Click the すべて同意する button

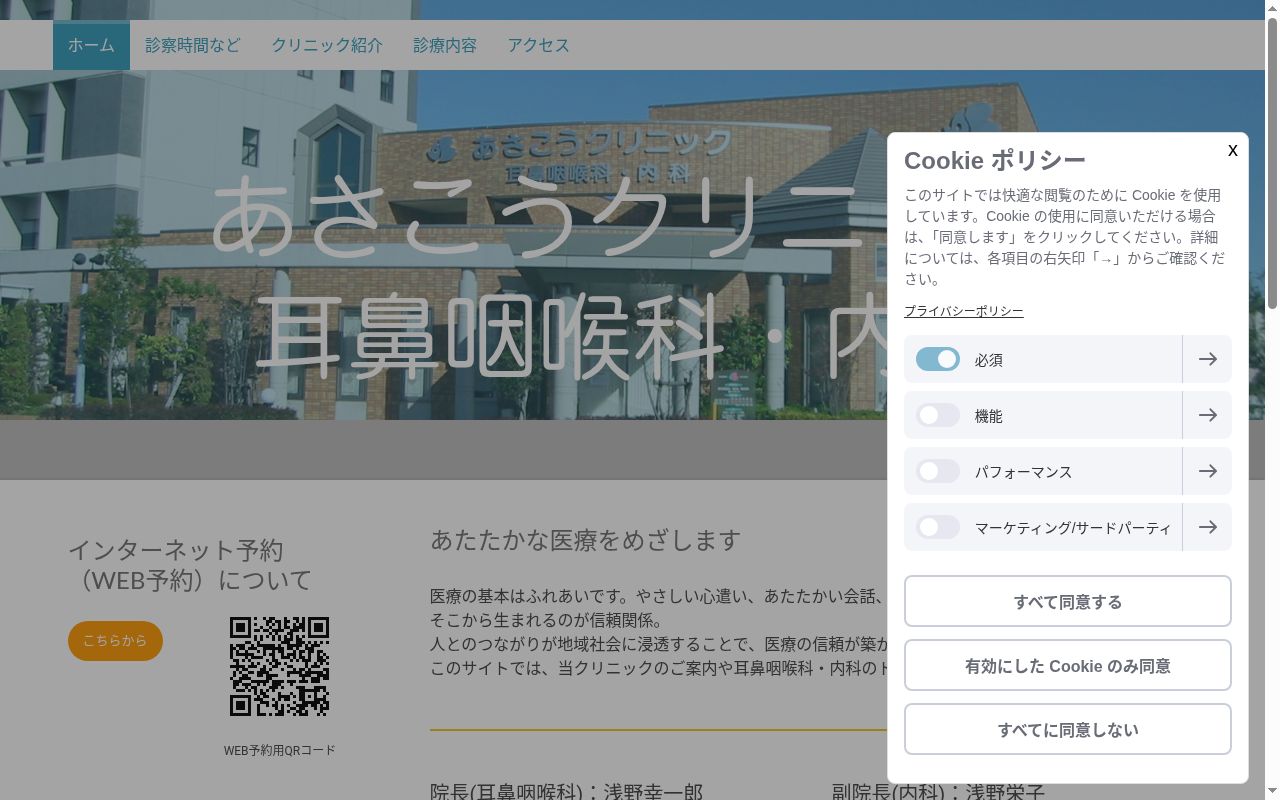[x=1068, y=601]
